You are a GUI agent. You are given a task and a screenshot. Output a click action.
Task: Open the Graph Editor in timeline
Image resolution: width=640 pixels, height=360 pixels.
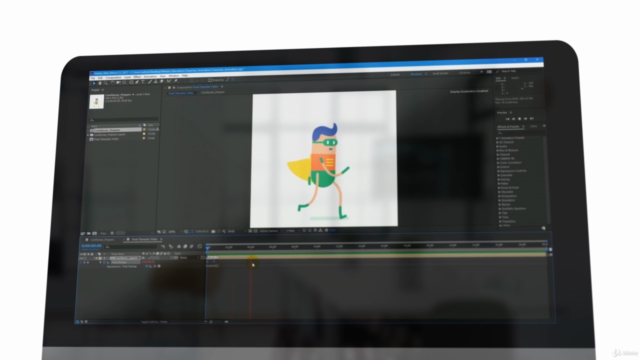(200, 247)
